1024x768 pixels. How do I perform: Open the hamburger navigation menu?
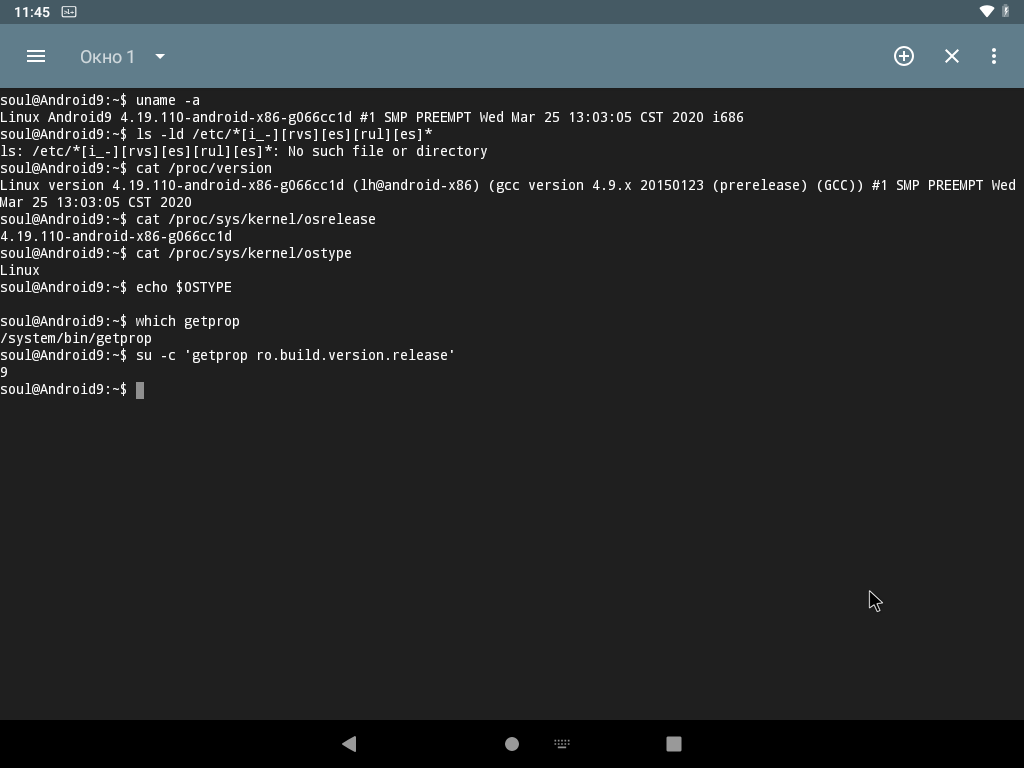(x=36, y=57)
